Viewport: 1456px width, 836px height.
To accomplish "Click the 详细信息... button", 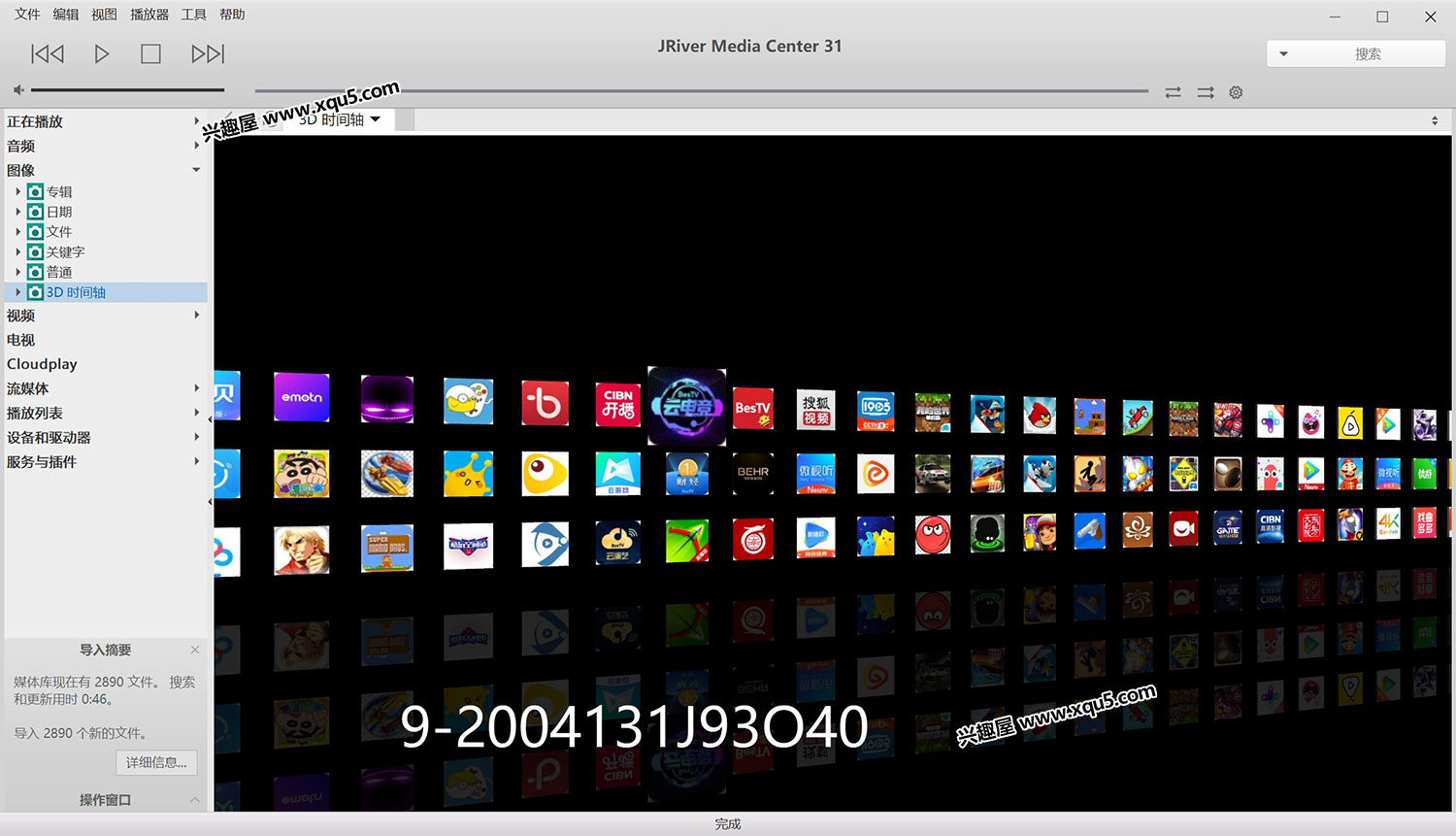I will tap(156, 762).
